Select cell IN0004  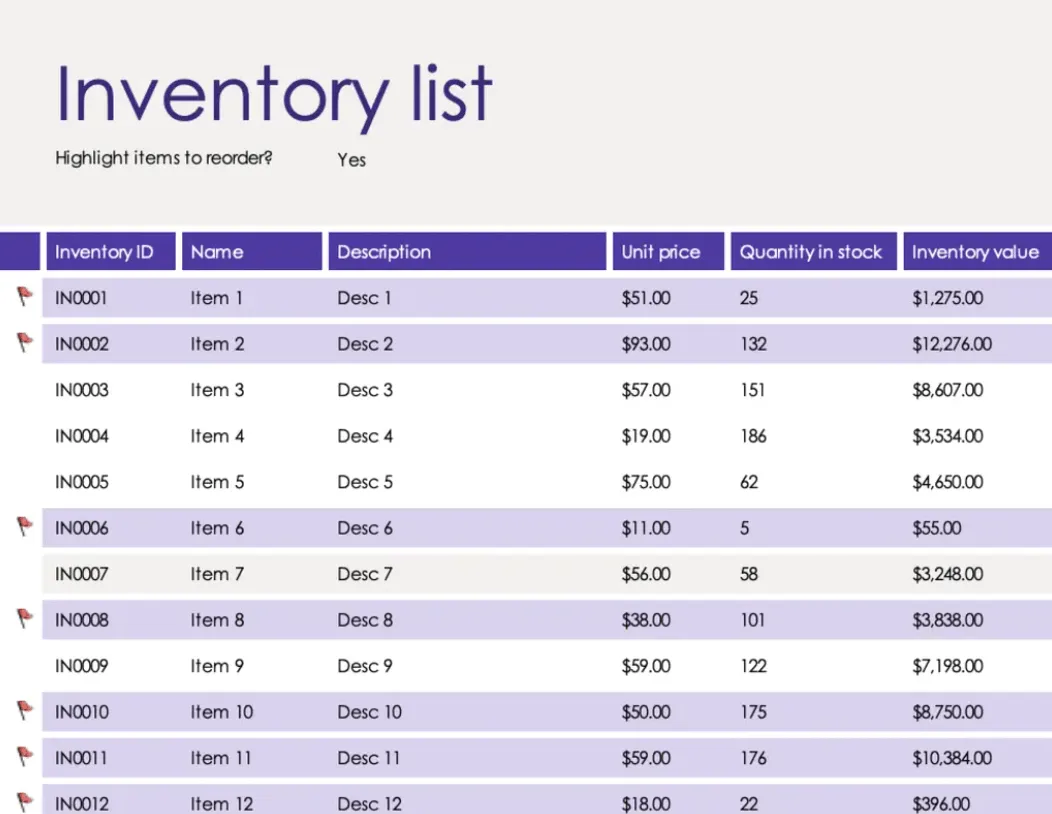[x=81, y=436]
